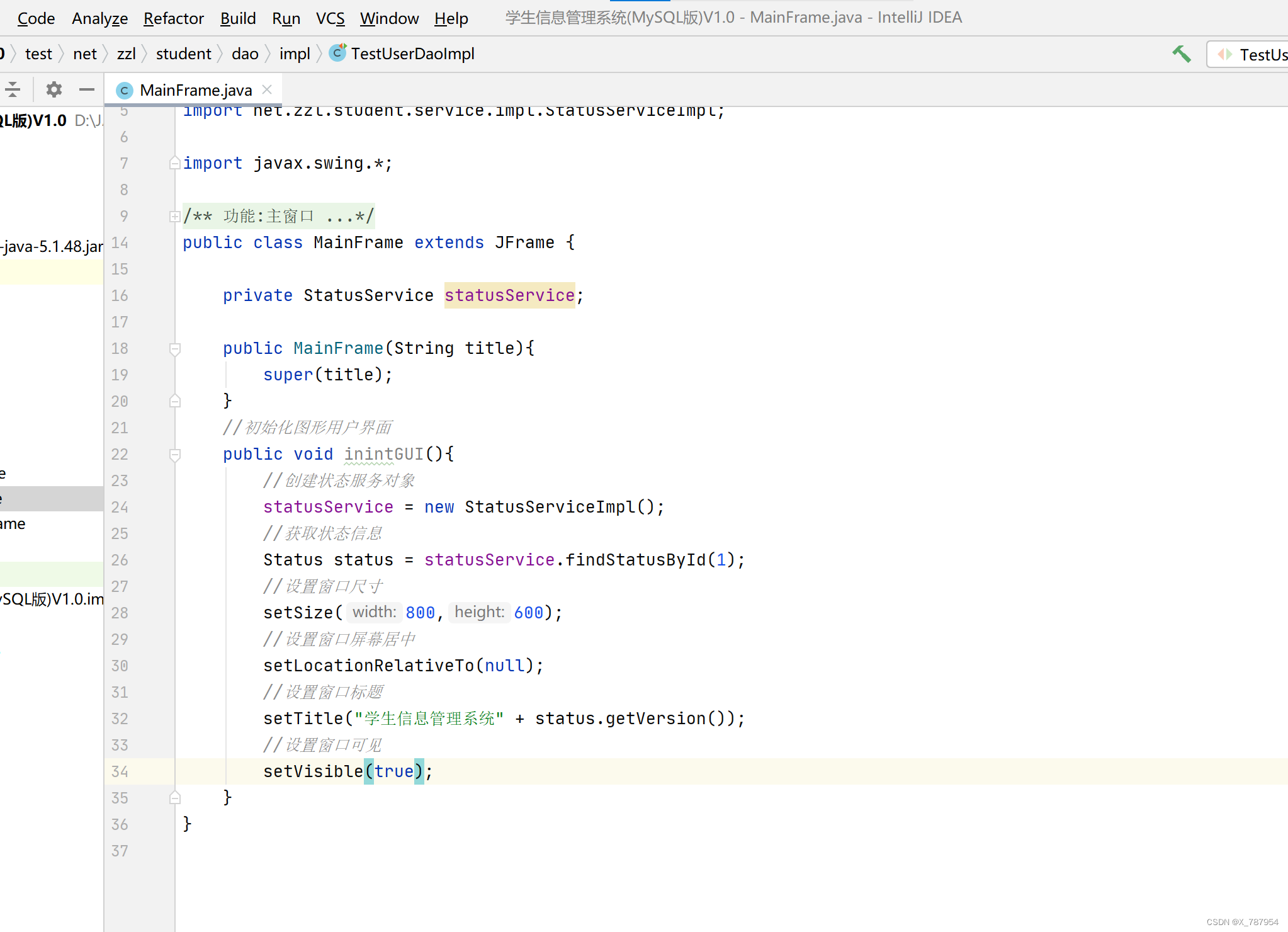1288x932 pixels.
Task: Collapse the import block fold marker
Action: click(175, 164)
